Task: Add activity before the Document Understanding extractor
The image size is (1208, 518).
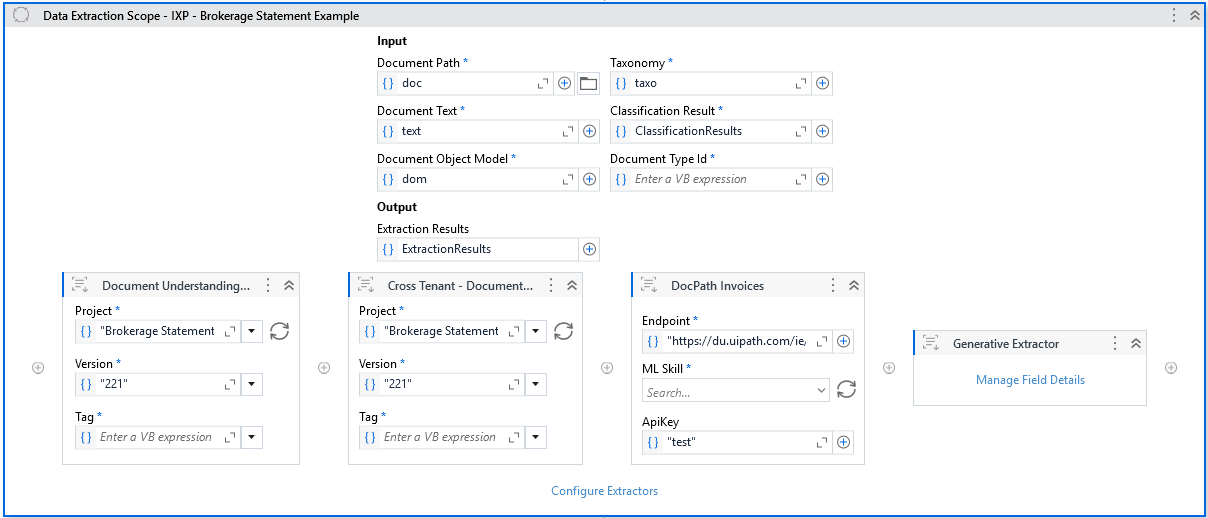Action: tap(38, 368)
